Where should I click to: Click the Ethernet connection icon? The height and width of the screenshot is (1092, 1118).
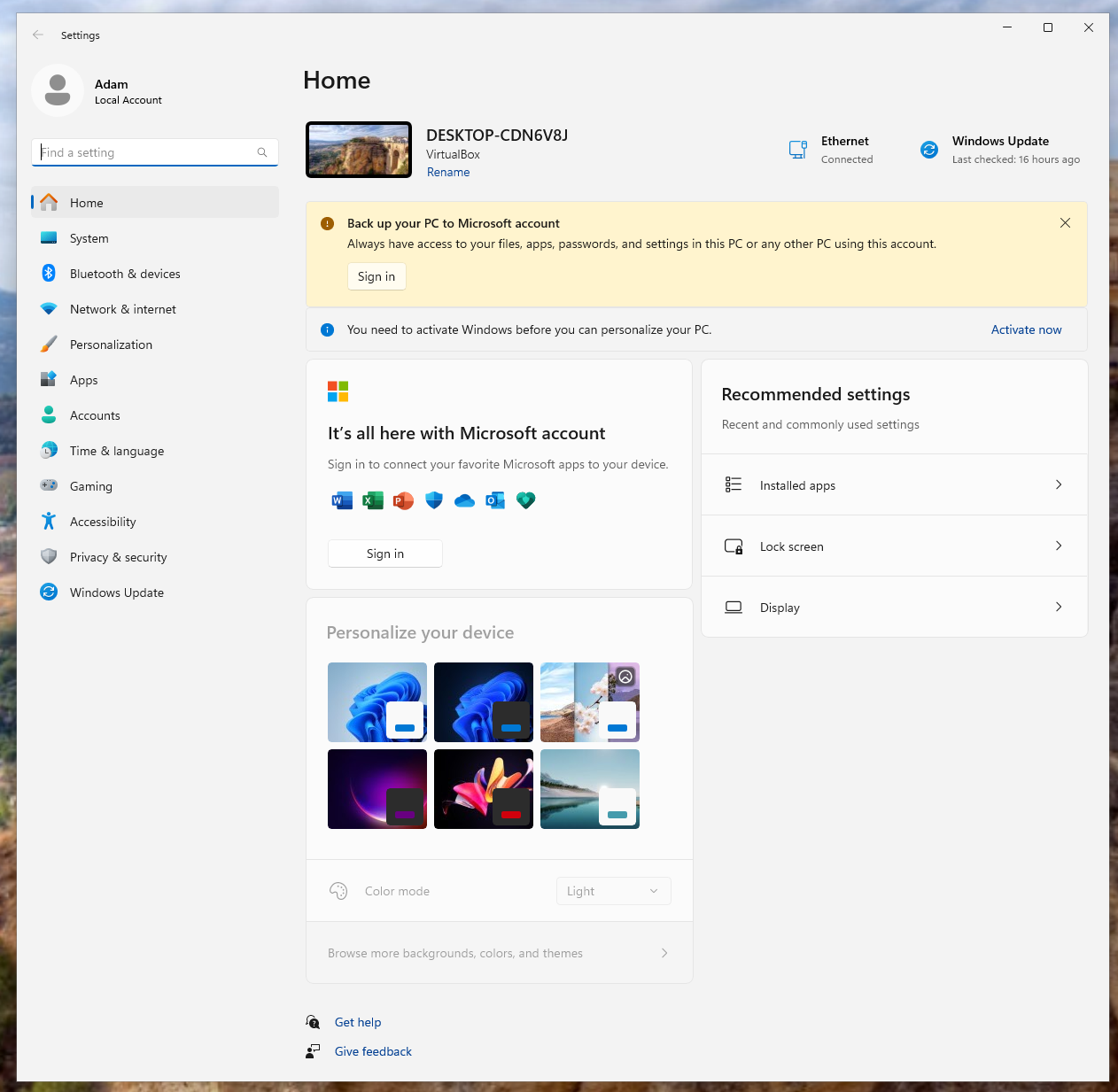[797, 149]
